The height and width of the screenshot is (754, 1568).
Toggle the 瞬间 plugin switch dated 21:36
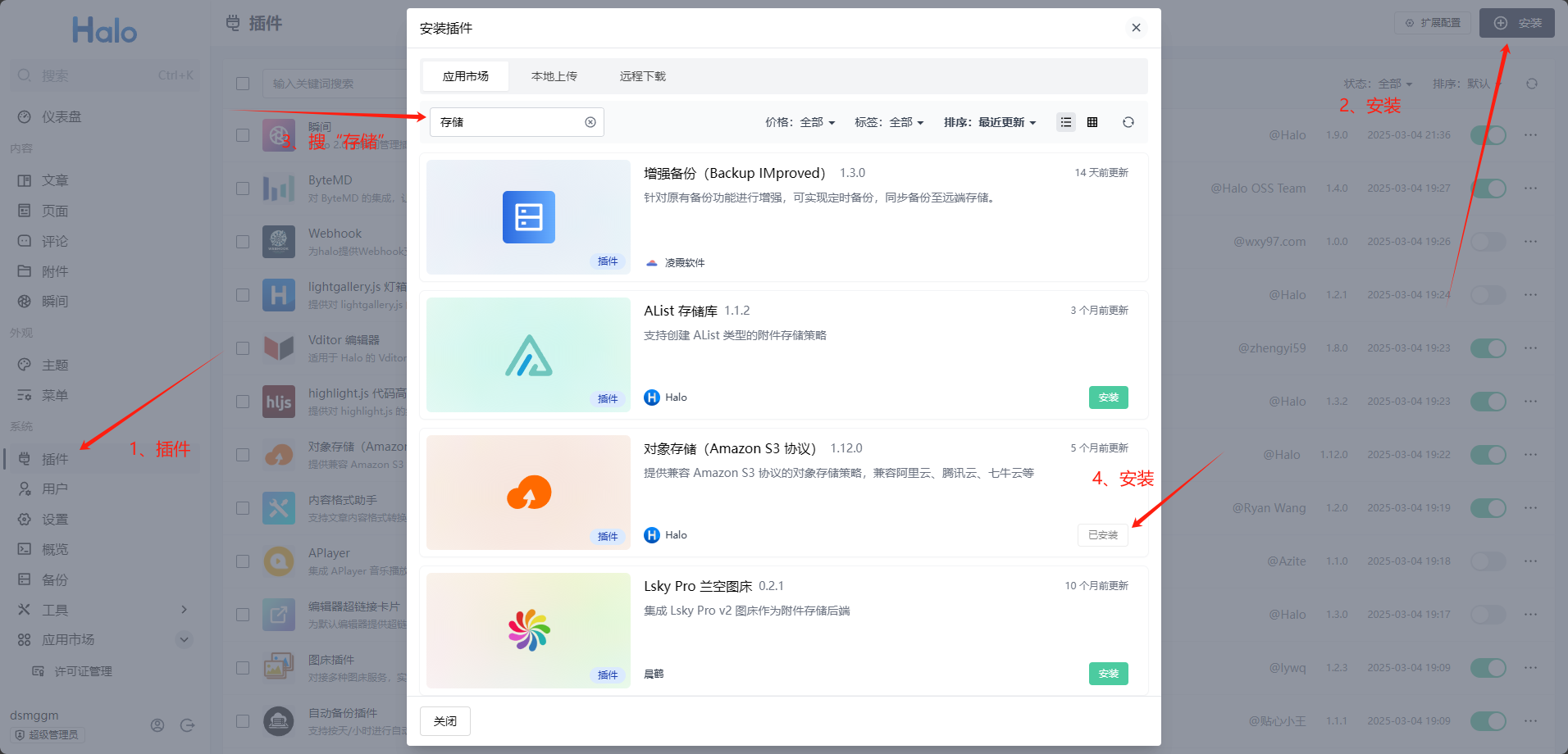(x=1488, y=135)
